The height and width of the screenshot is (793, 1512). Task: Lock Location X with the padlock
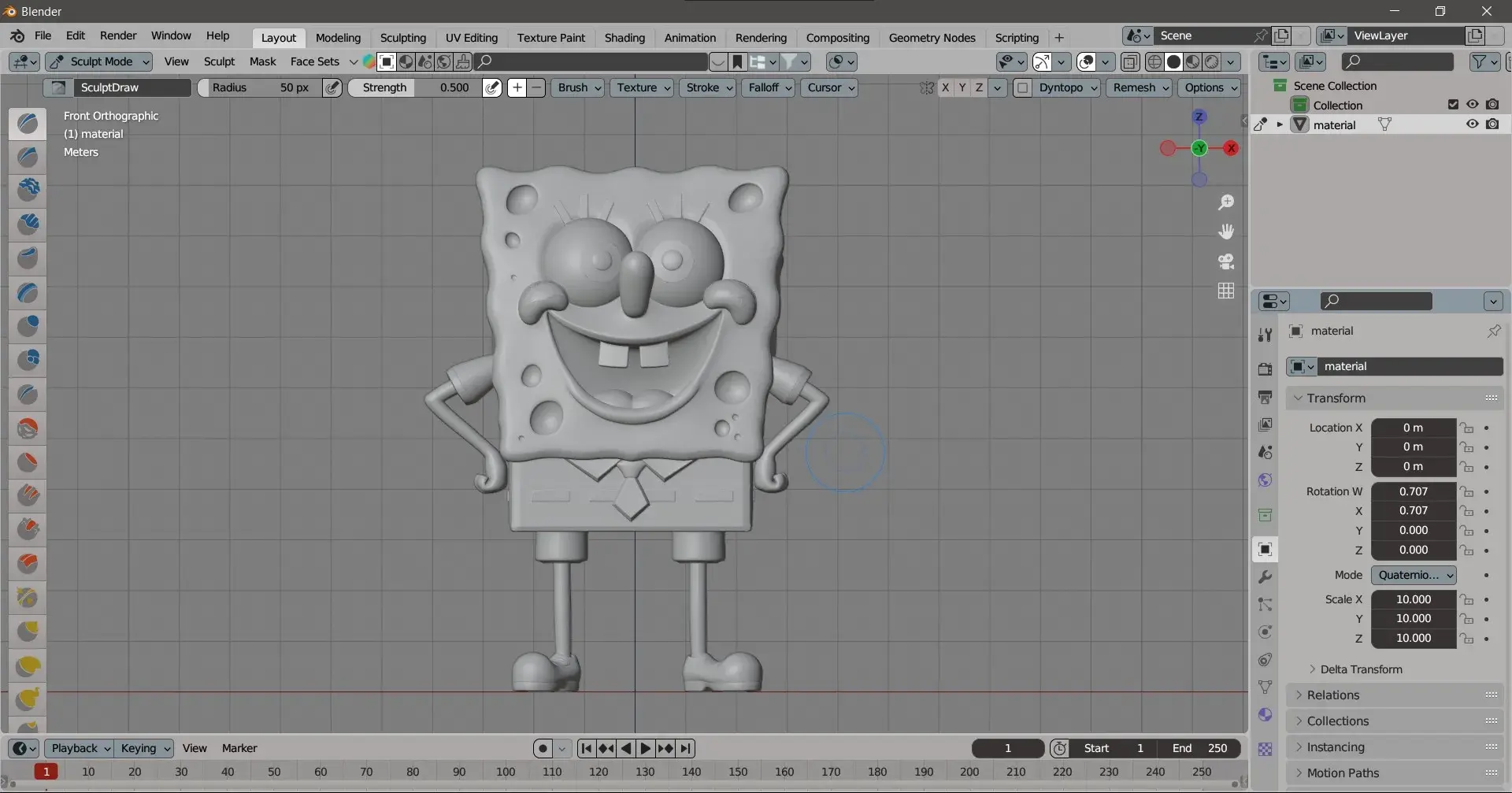[1466, 428]
